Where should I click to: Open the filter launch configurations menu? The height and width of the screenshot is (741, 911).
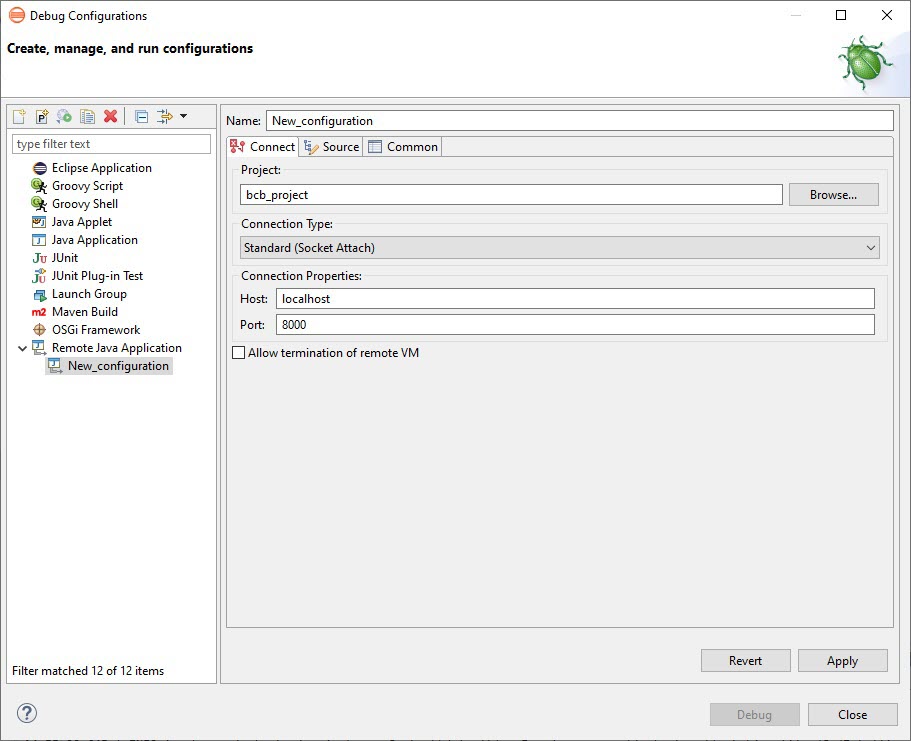click(184, 116)
